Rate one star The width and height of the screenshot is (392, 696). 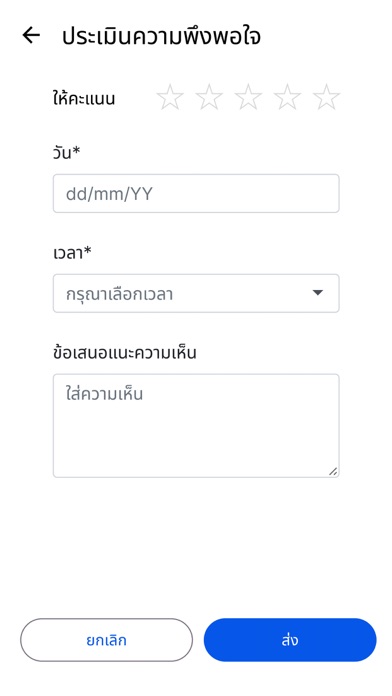(x=170, y=97)
